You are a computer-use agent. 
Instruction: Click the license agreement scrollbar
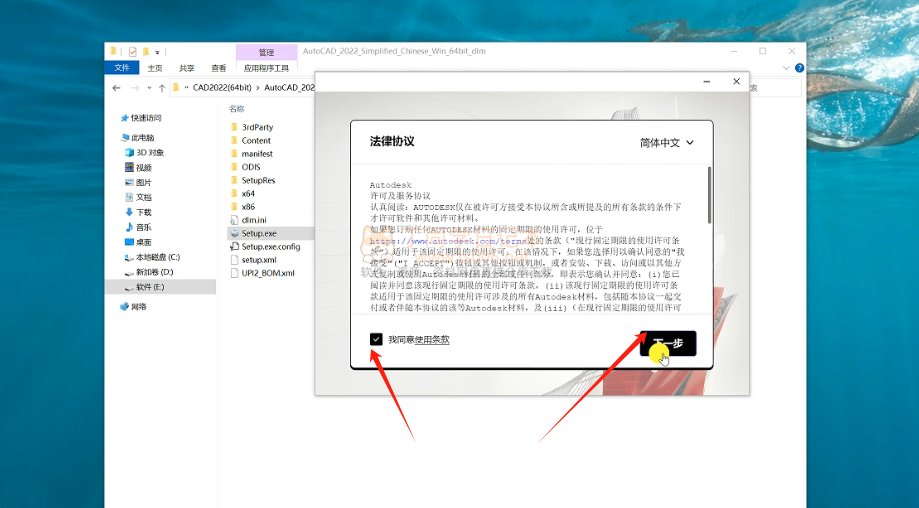point(710,196)
